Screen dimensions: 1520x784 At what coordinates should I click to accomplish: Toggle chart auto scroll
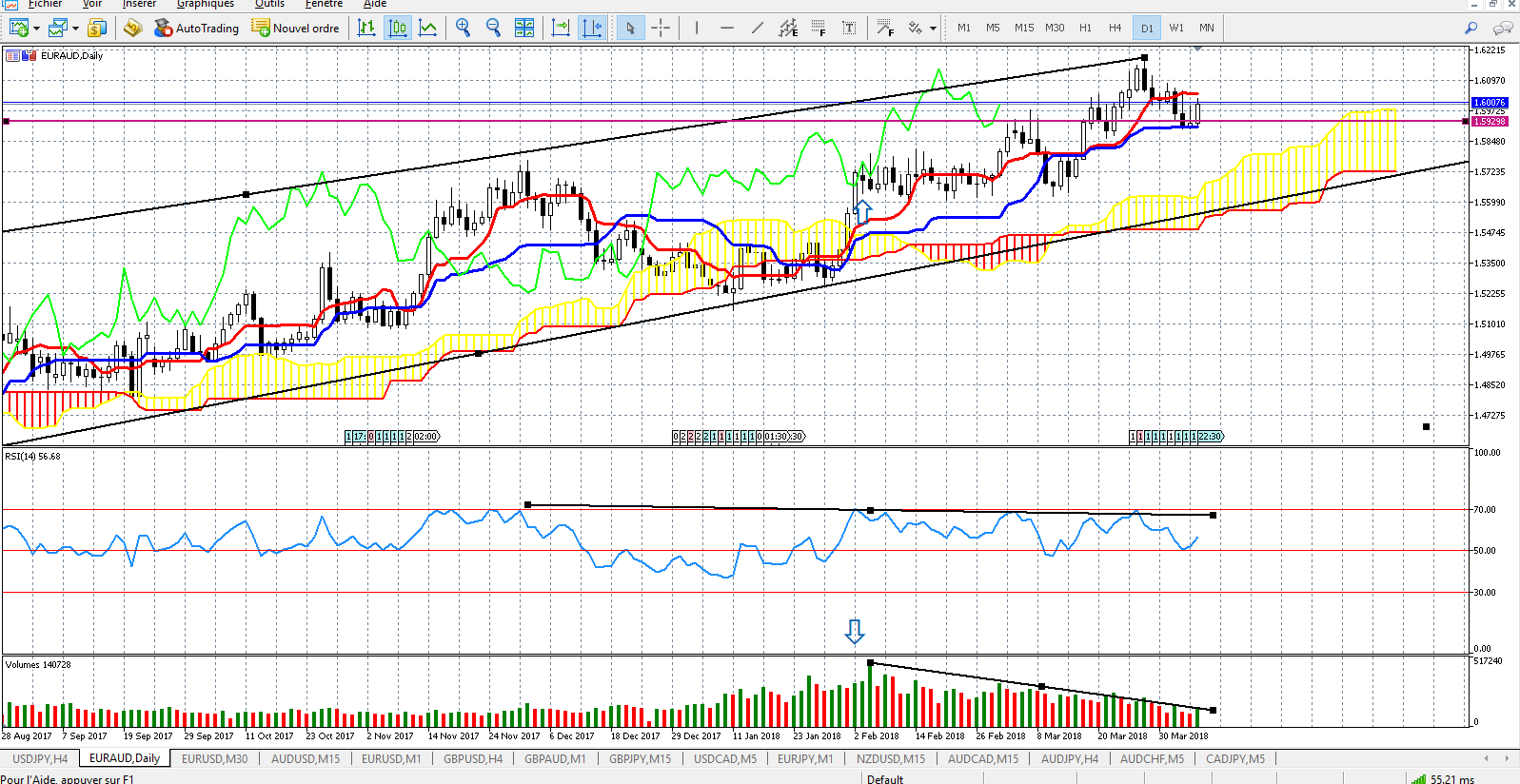pyautogui.click(x=561, y=28)
